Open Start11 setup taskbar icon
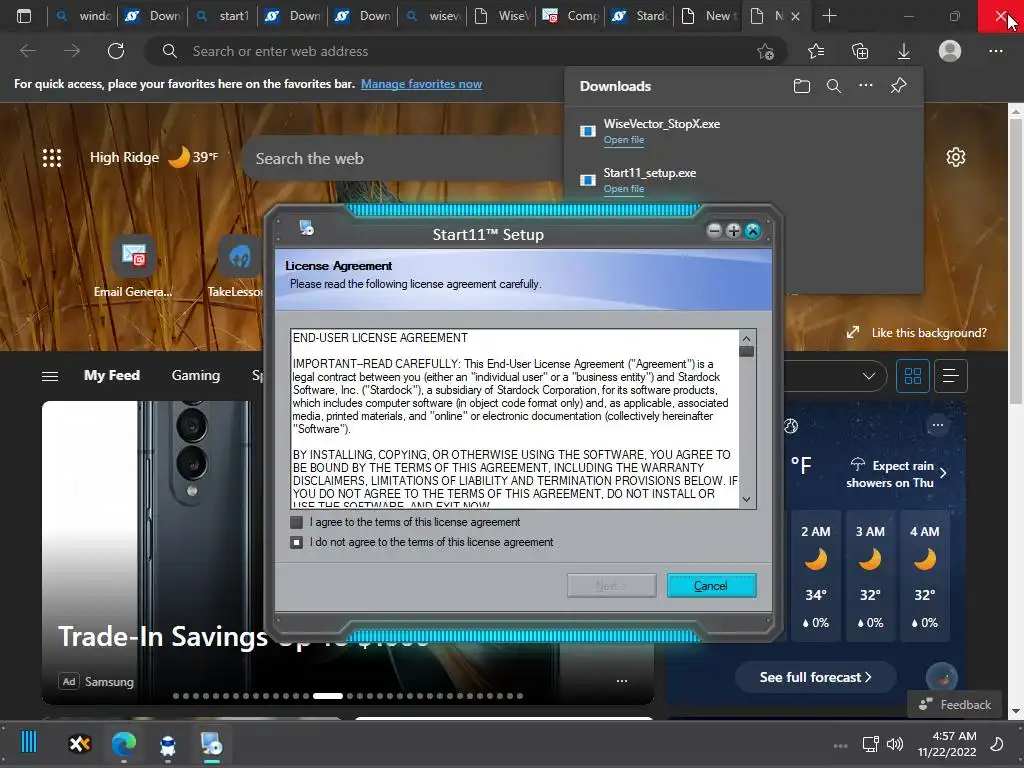This screenshot has width=1024, height=768. click(x=212, y=744)
